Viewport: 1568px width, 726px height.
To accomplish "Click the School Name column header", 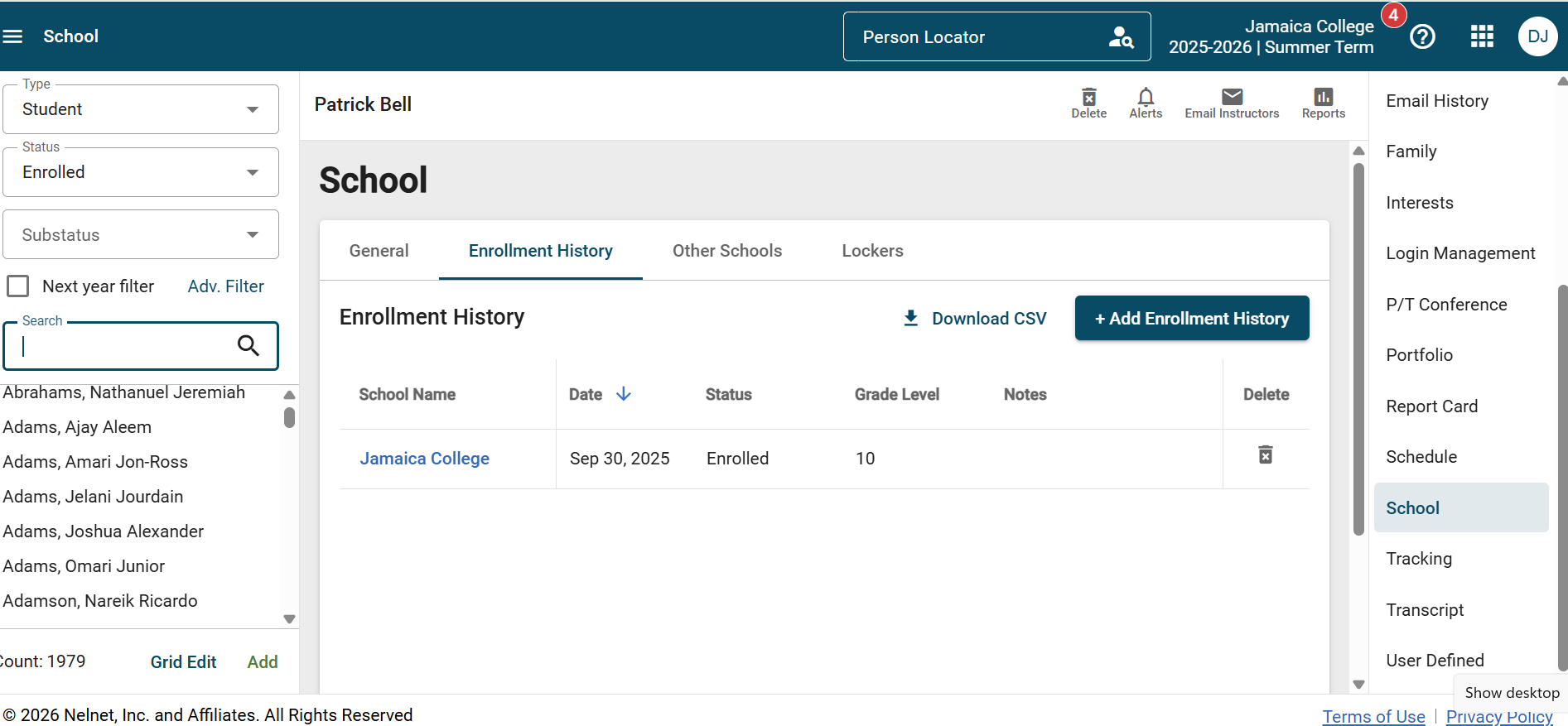I will [x=407, y=395].
